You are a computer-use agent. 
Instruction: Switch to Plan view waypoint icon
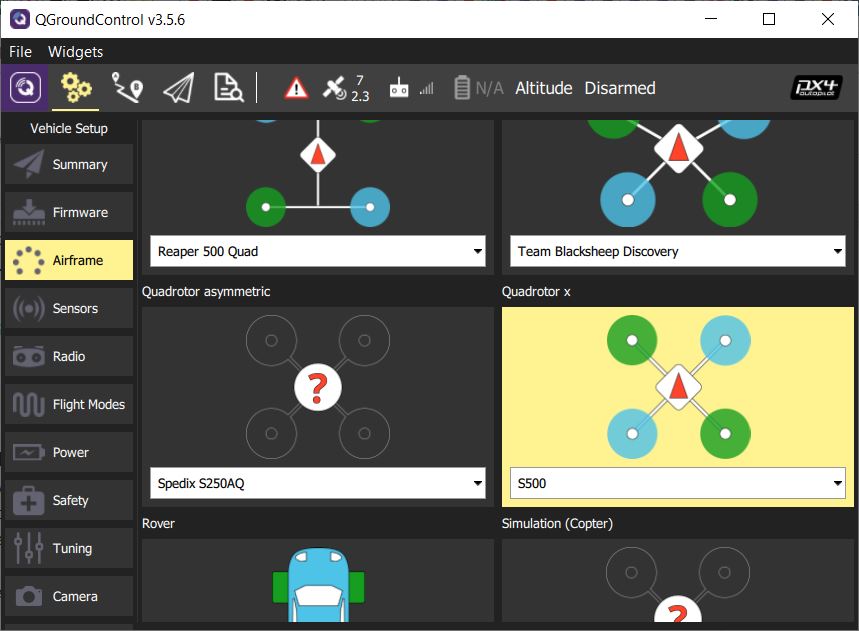[128, 88]
